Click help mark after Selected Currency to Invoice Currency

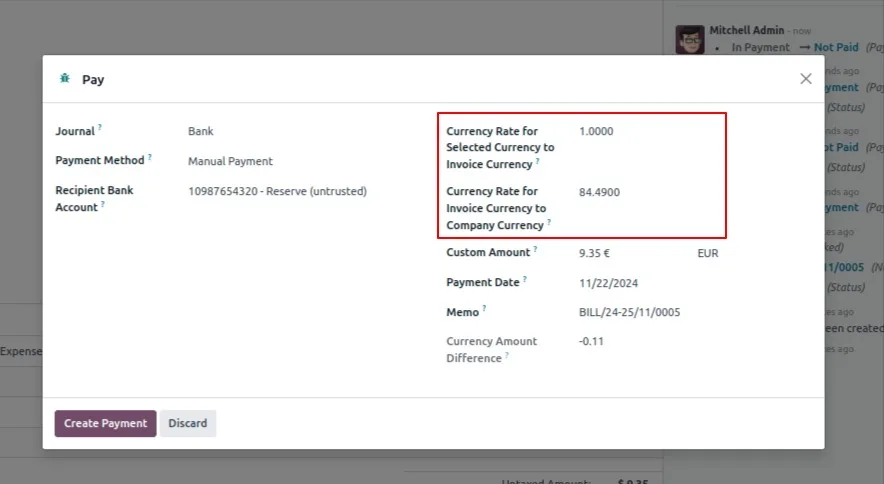(x=537, y=161)
